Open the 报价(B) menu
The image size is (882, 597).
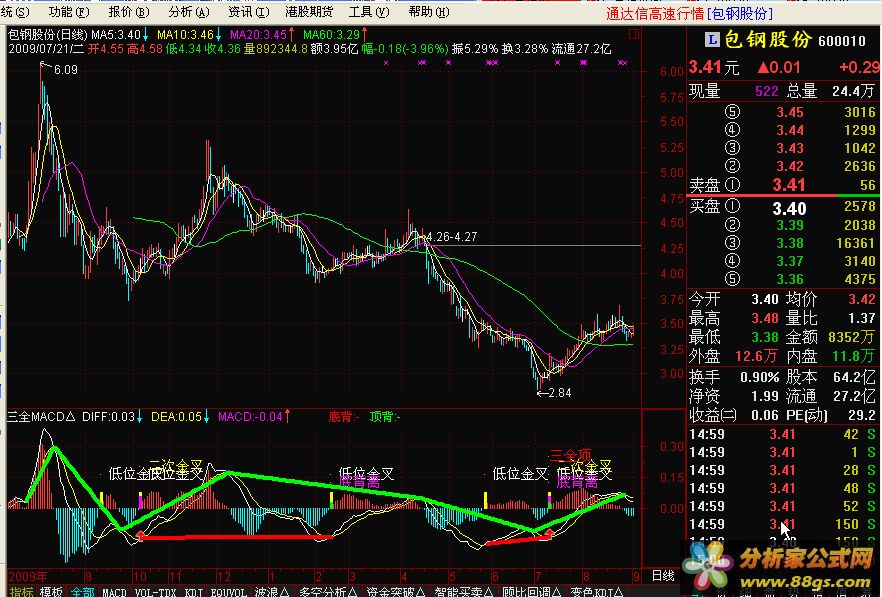coord(129,11)
